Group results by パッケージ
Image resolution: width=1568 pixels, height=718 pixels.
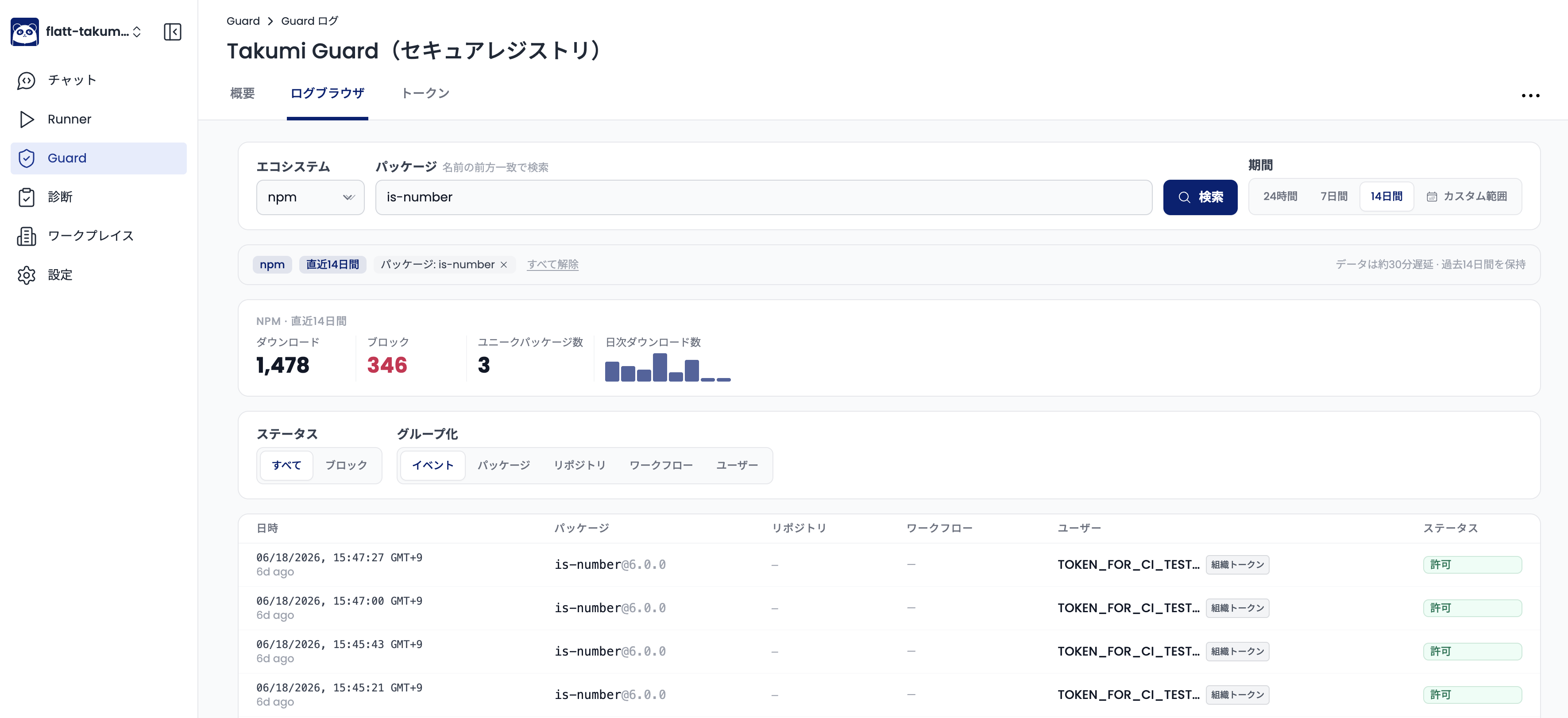coord(503,466)
